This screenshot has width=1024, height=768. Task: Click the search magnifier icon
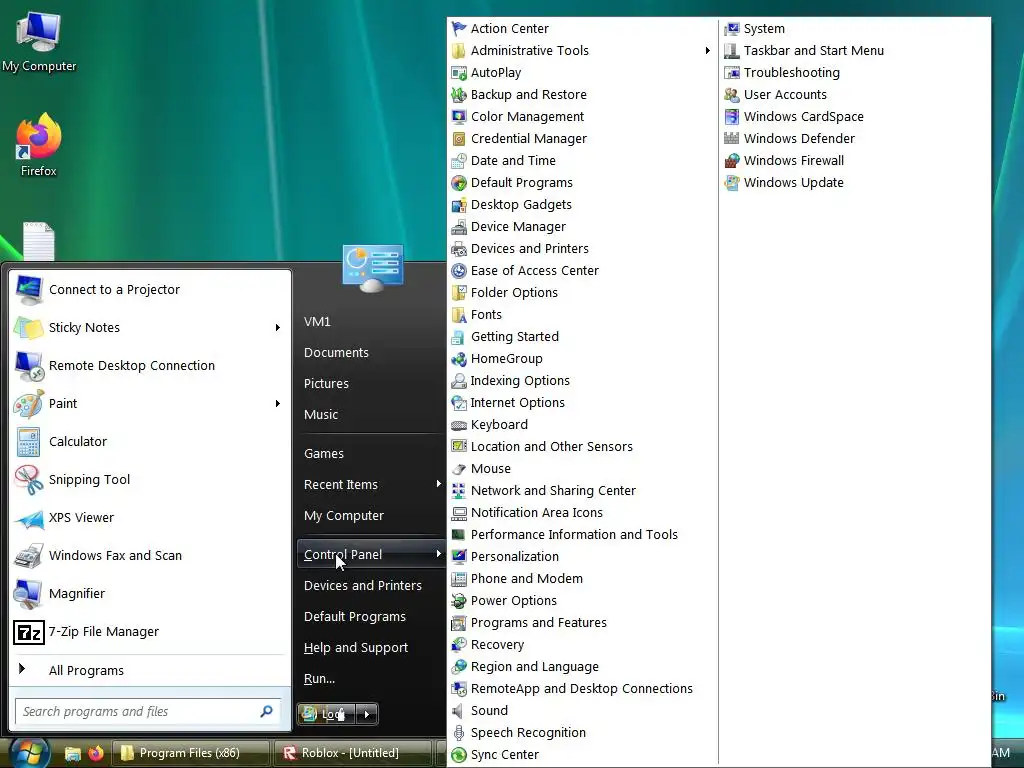pos(266,711)
